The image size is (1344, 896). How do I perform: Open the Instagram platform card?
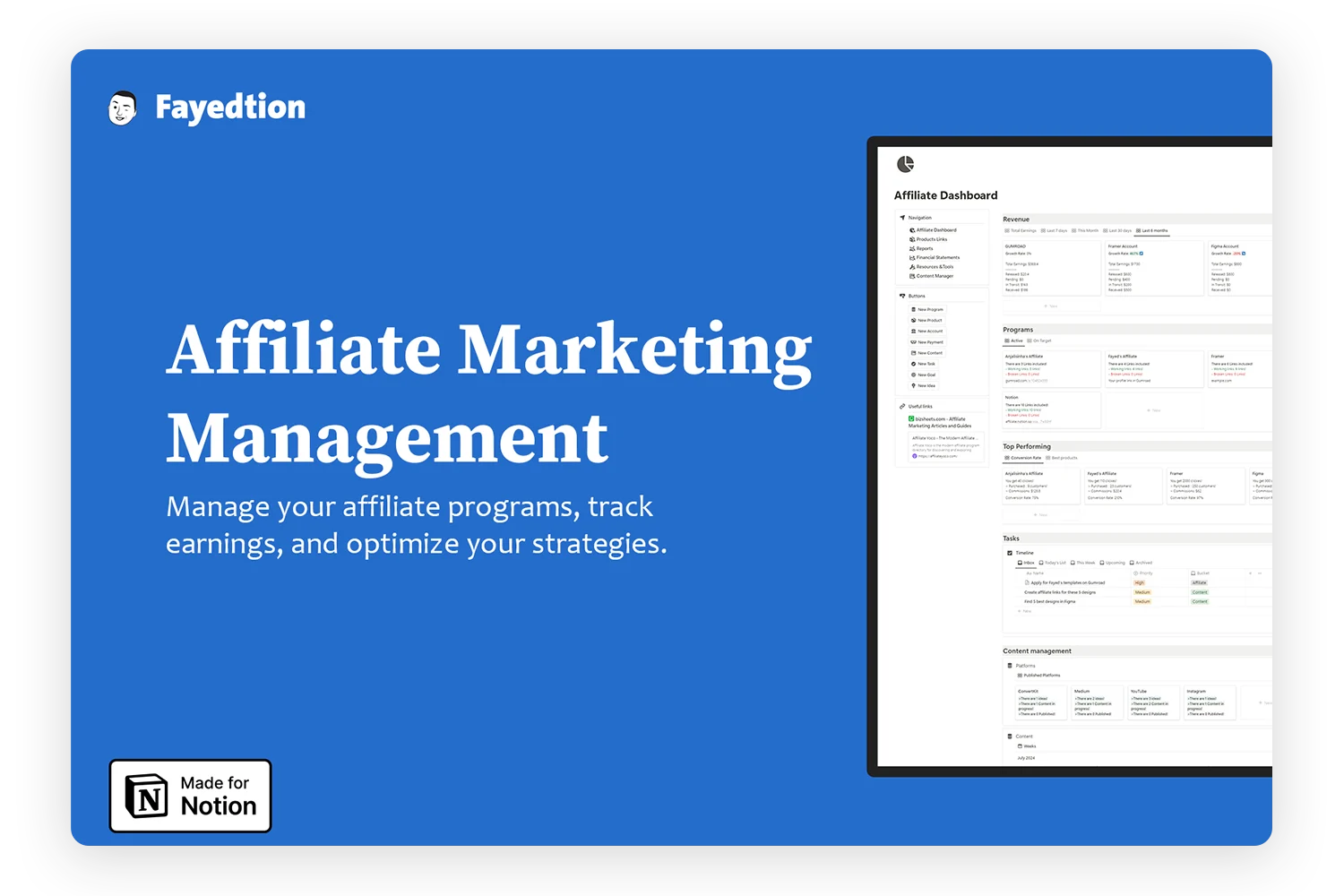click(x=1210, y=702)
